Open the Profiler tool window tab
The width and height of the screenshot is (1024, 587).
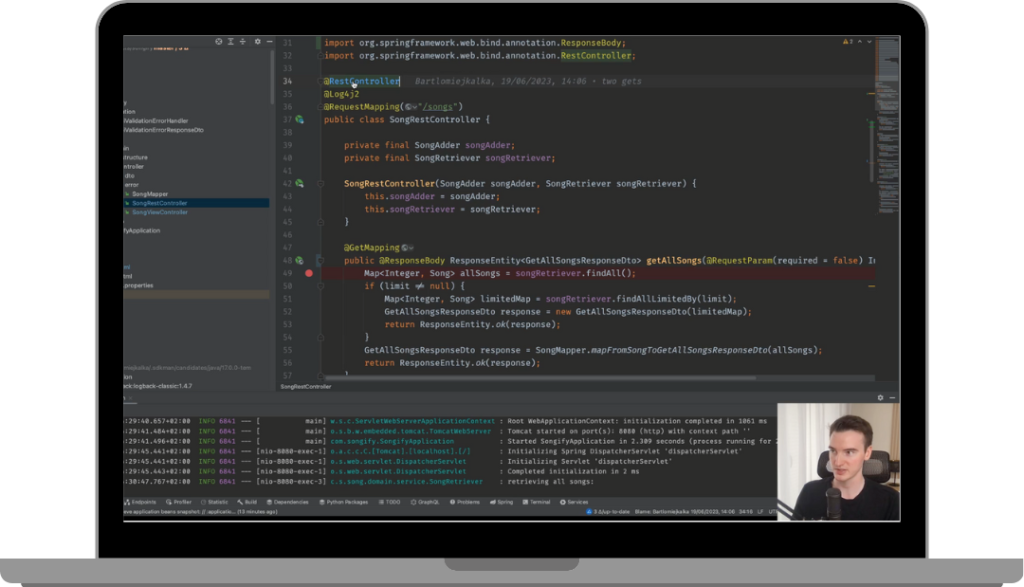point(179,502)
